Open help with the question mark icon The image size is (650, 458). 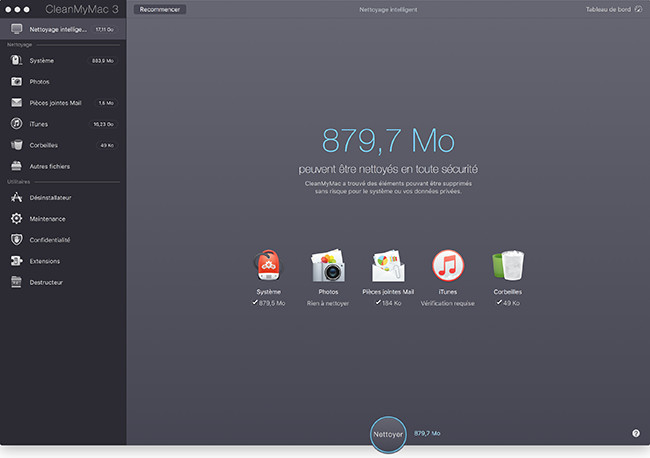(x=635, y=433)
